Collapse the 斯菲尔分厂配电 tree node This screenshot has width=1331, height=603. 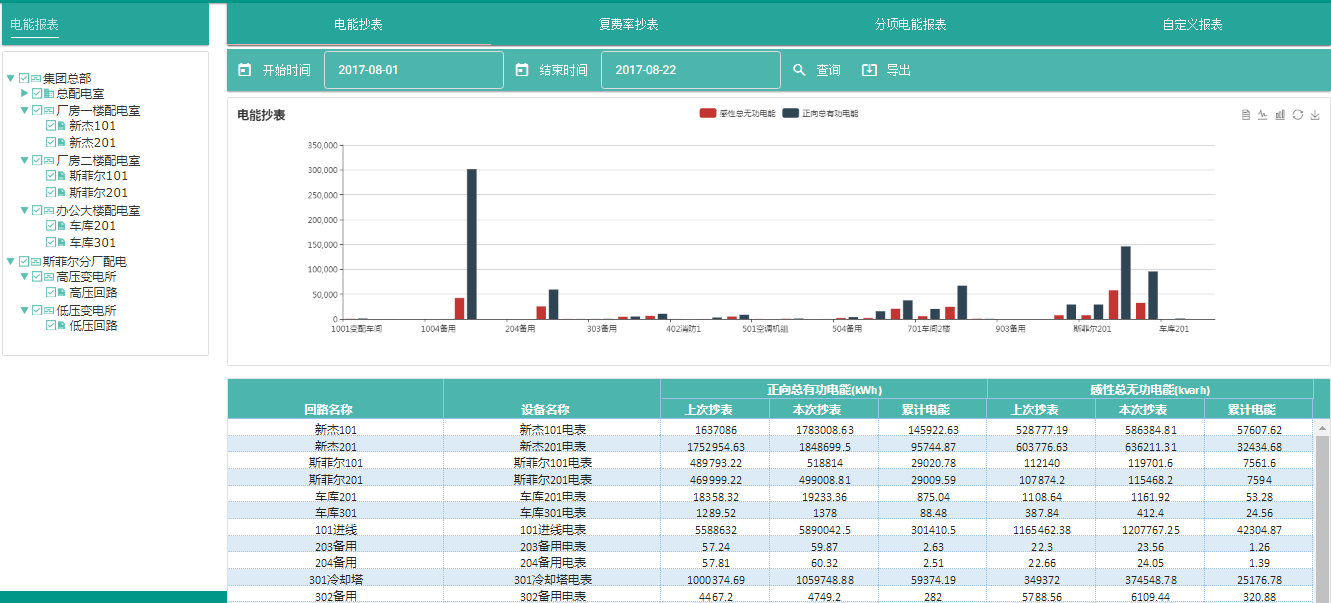(x=10, y=261)
